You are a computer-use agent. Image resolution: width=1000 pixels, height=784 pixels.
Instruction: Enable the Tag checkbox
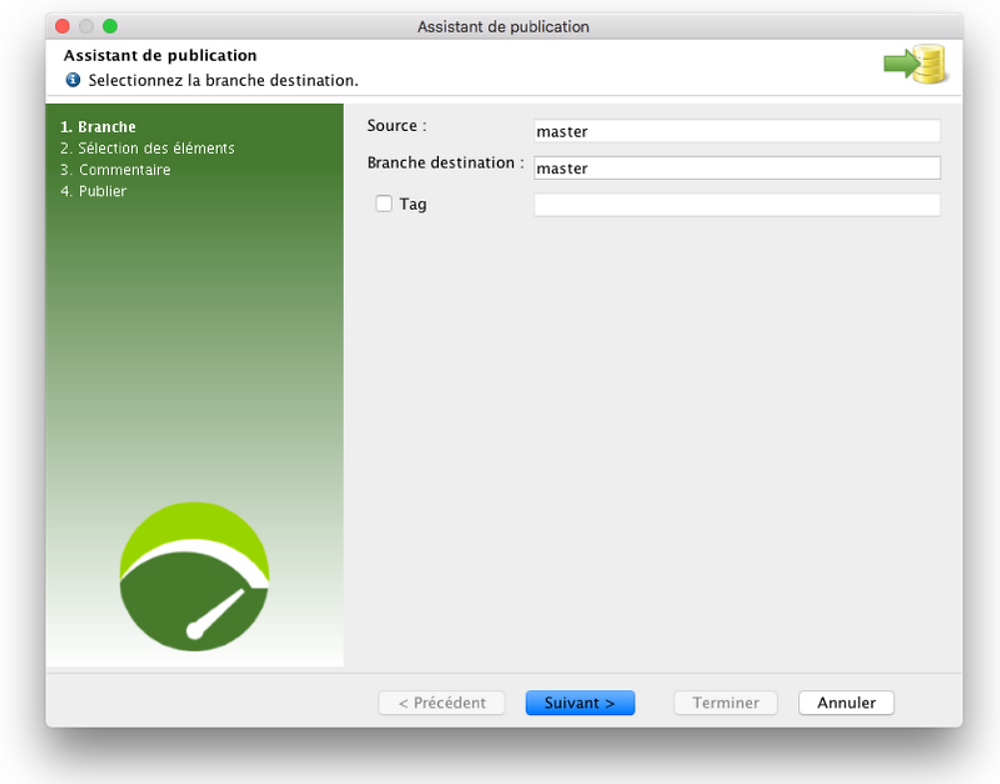click(384, 203)
